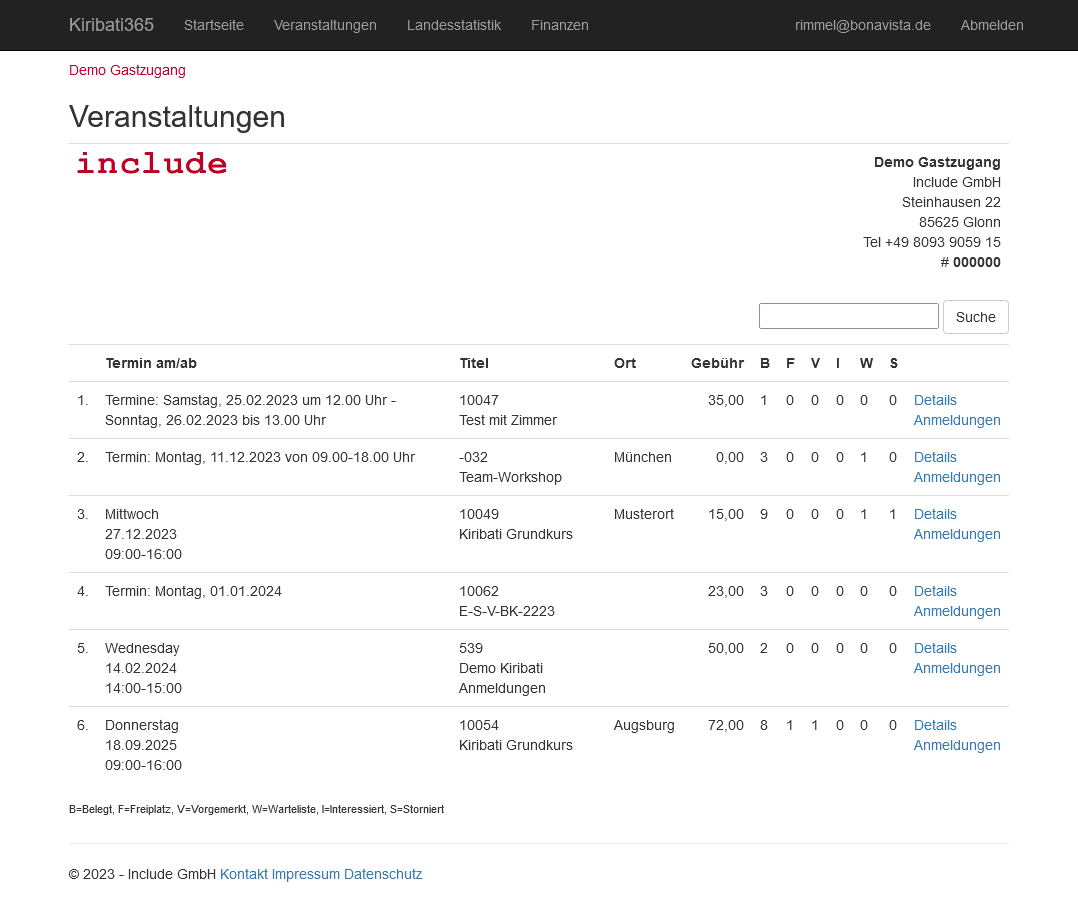Click the Musterort location cell
This screenshot has height=914, width=1078.
(x=644, y=514)
